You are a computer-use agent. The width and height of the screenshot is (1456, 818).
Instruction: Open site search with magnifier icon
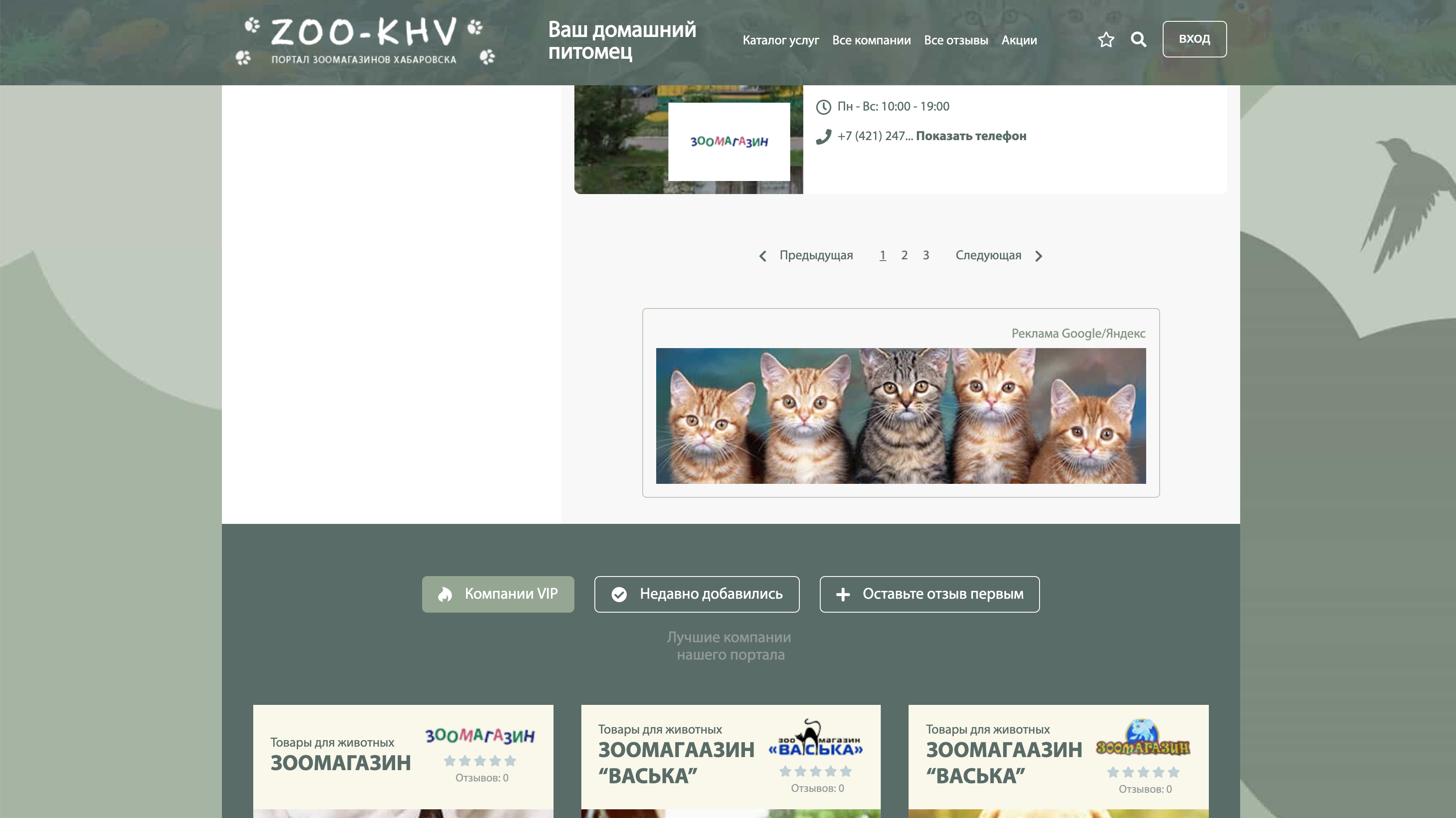pos(1138,40)
